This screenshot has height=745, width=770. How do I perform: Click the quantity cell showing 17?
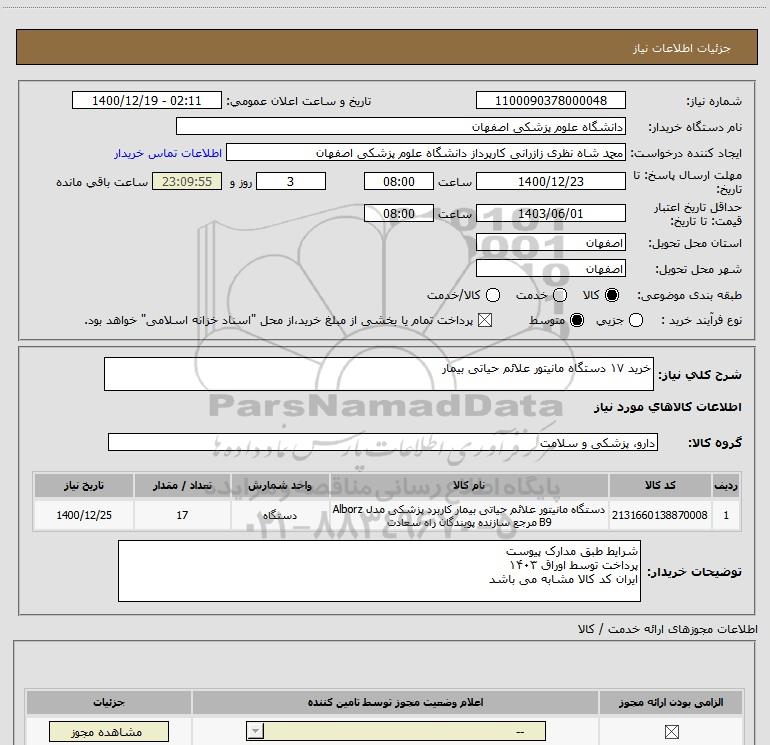coord(182,515)
